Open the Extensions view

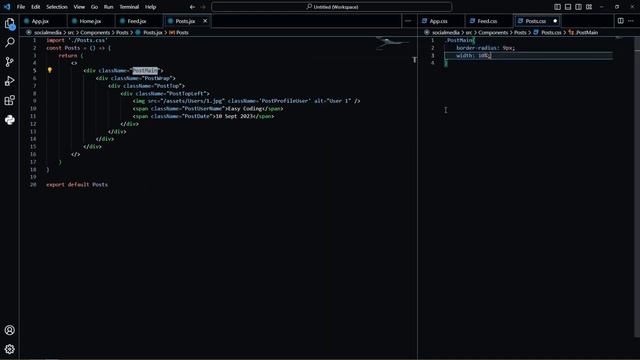(10, 100)
